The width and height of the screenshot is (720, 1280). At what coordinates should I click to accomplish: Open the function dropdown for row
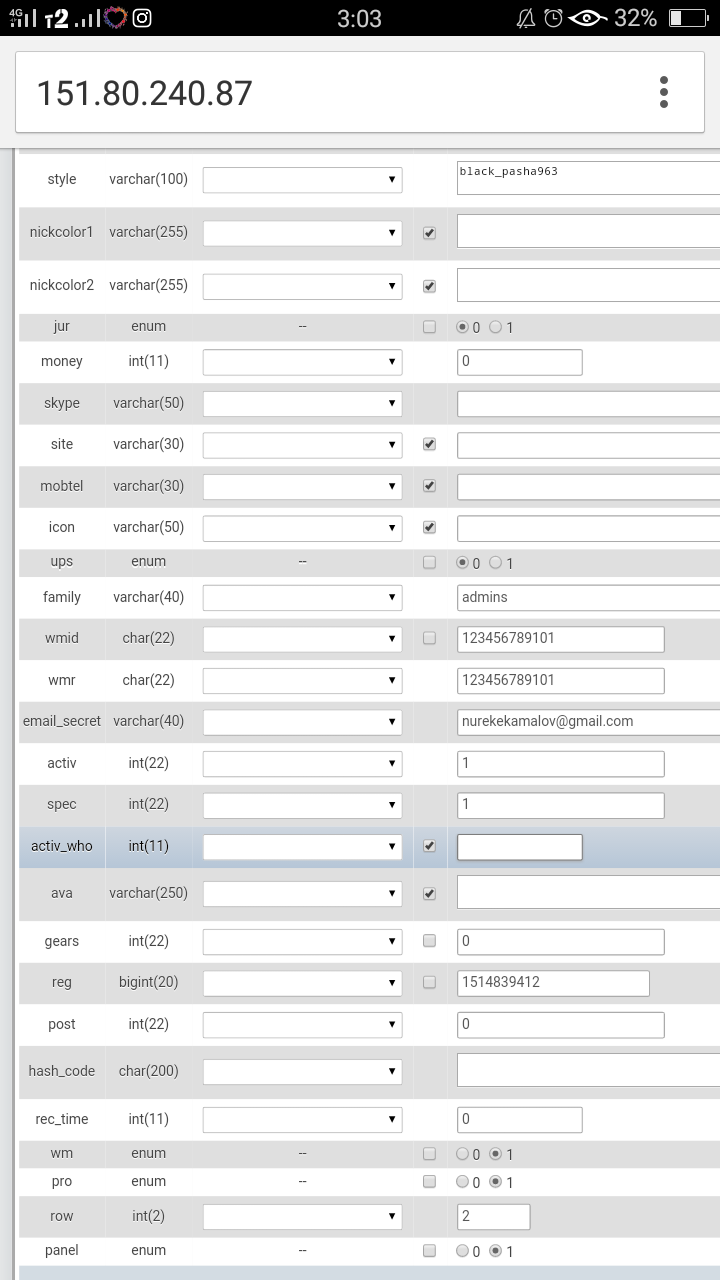point(302,1217)
